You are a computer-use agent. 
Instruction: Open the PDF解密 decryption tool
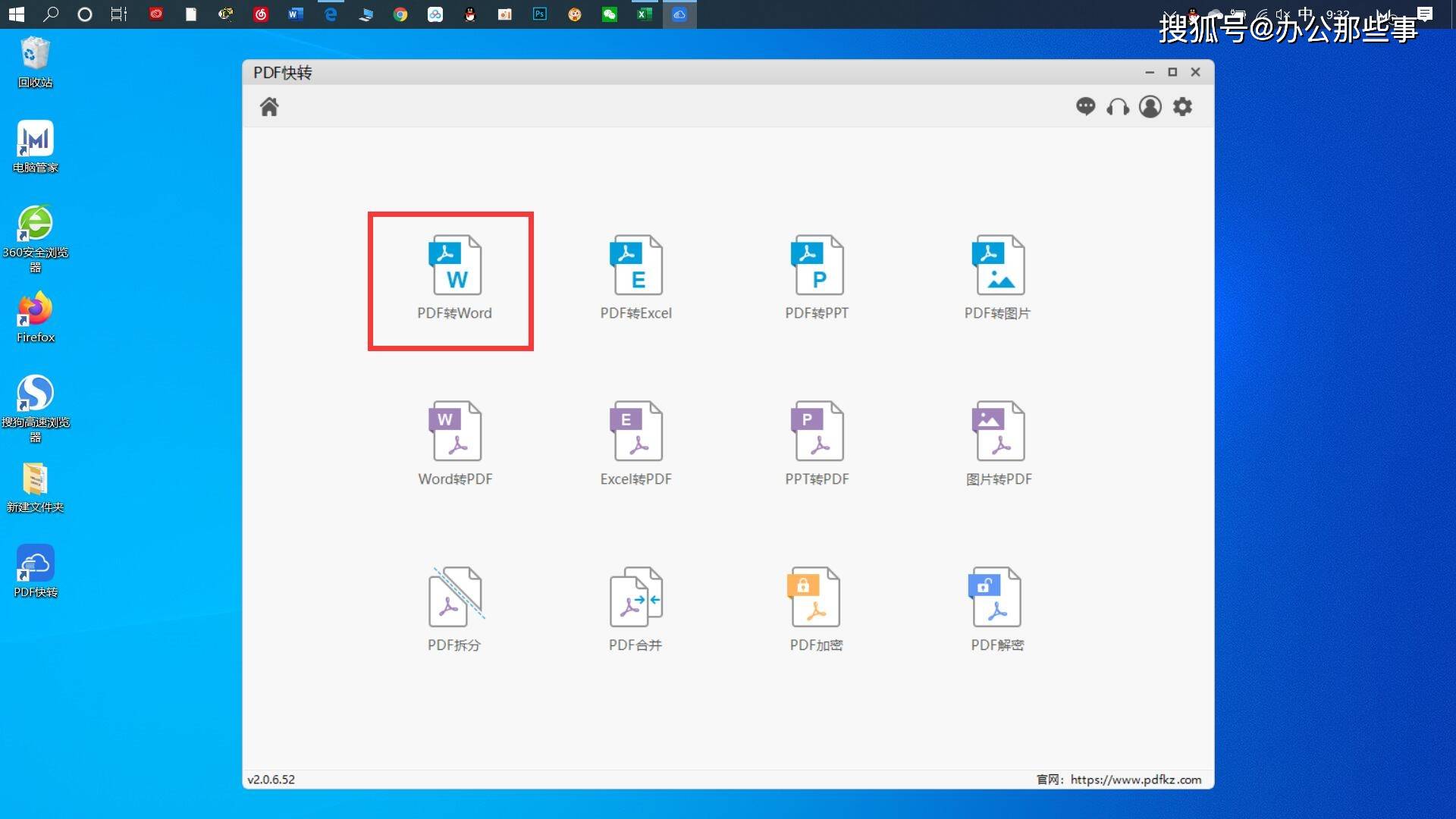coord(997,610)
